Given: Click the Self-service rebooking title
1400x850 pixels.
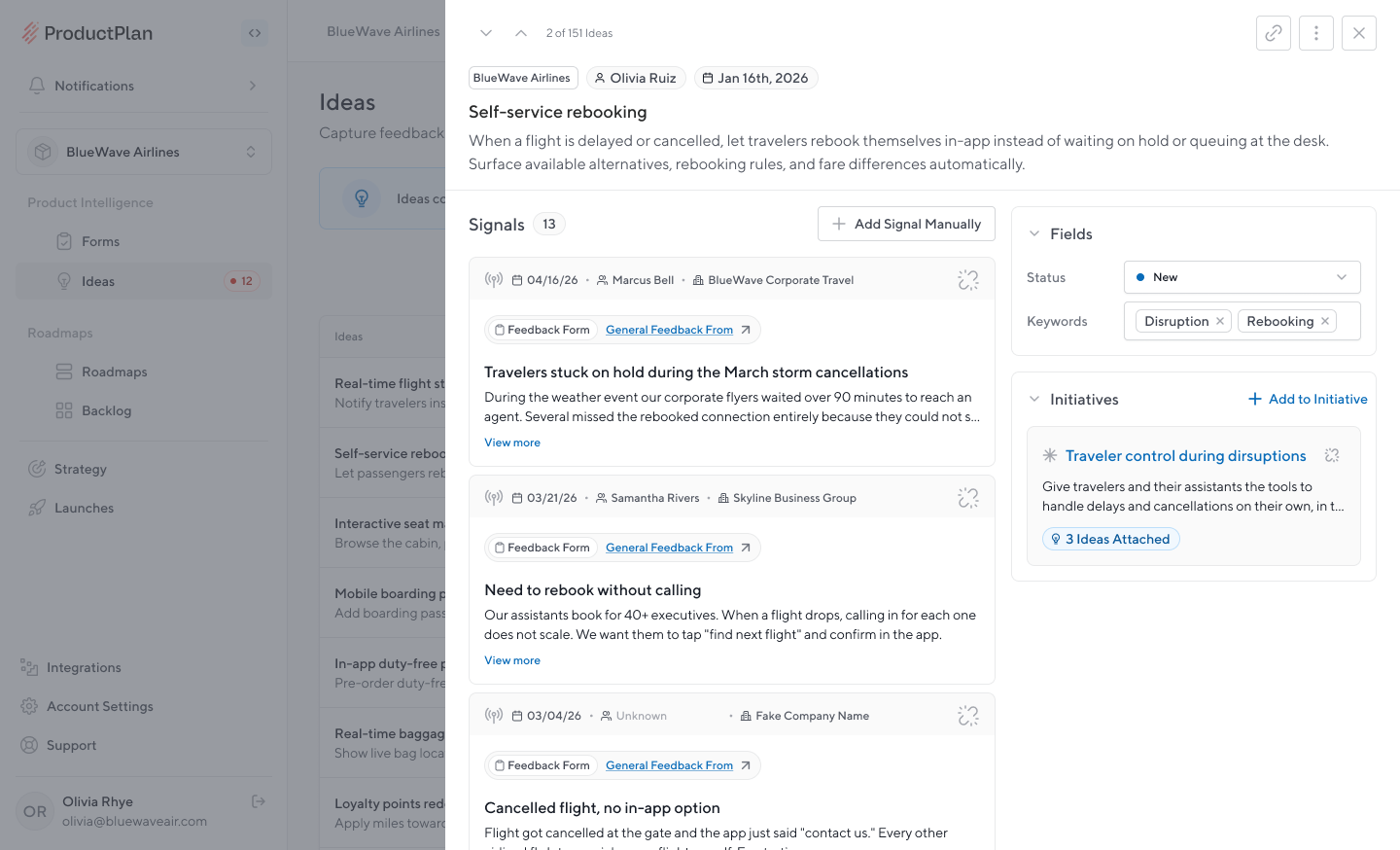Looking at the screenshot, I should (558, 112).
